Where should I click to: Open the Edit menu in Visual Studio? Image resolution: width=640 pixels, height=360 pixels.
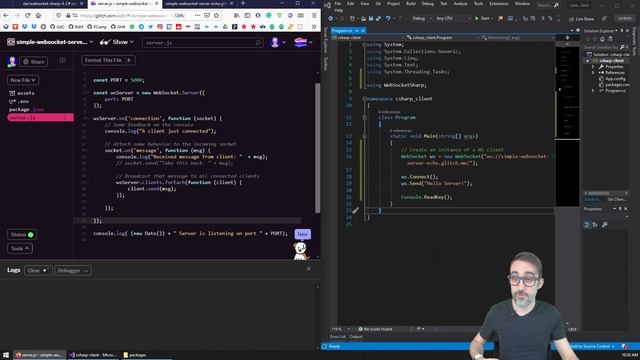pyautogui.click(x=350, y=4)
